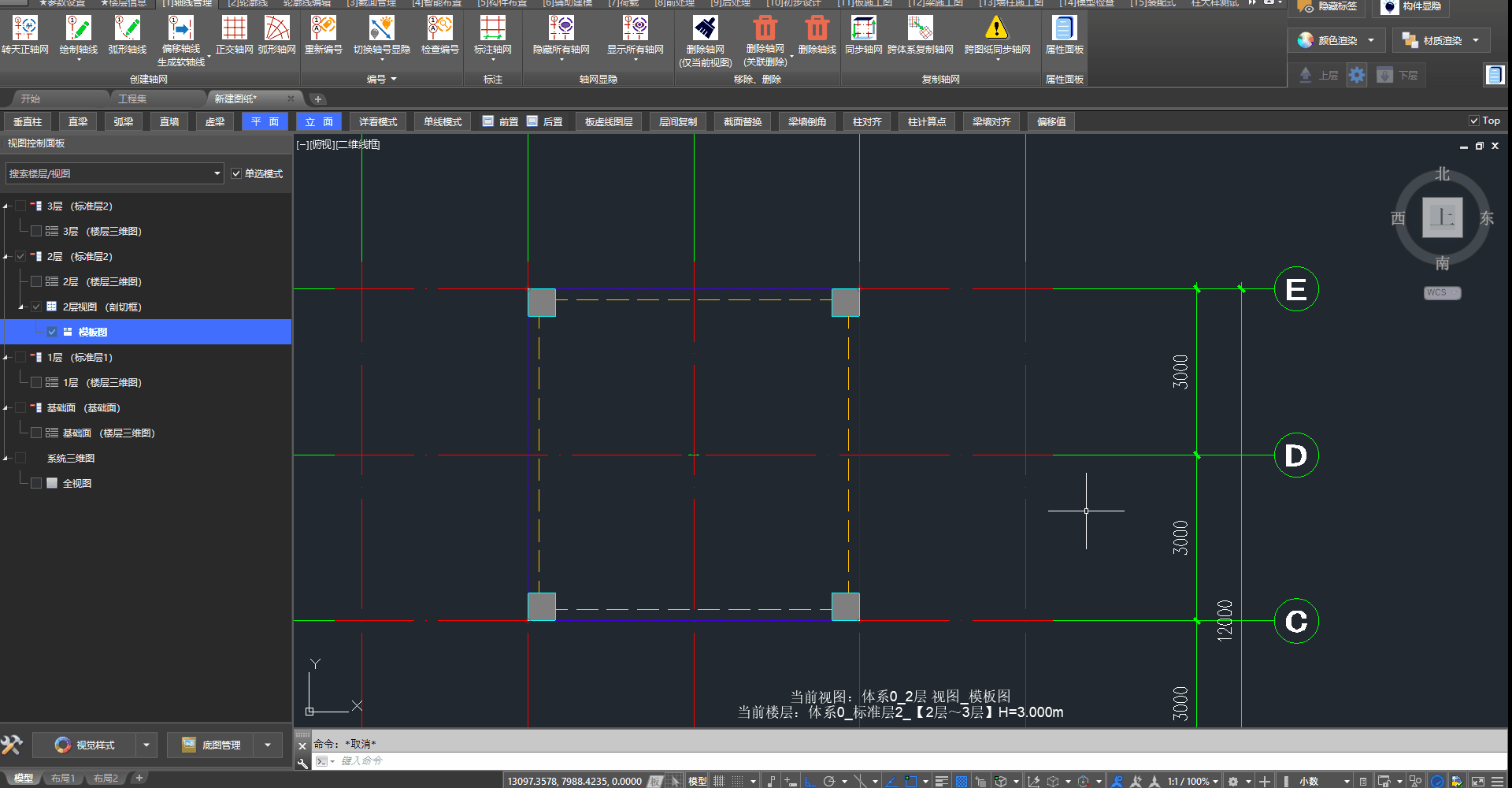Click the 检查编号 check numbering icon
This screenshot has height=788, width=1512.
point(439,29)
